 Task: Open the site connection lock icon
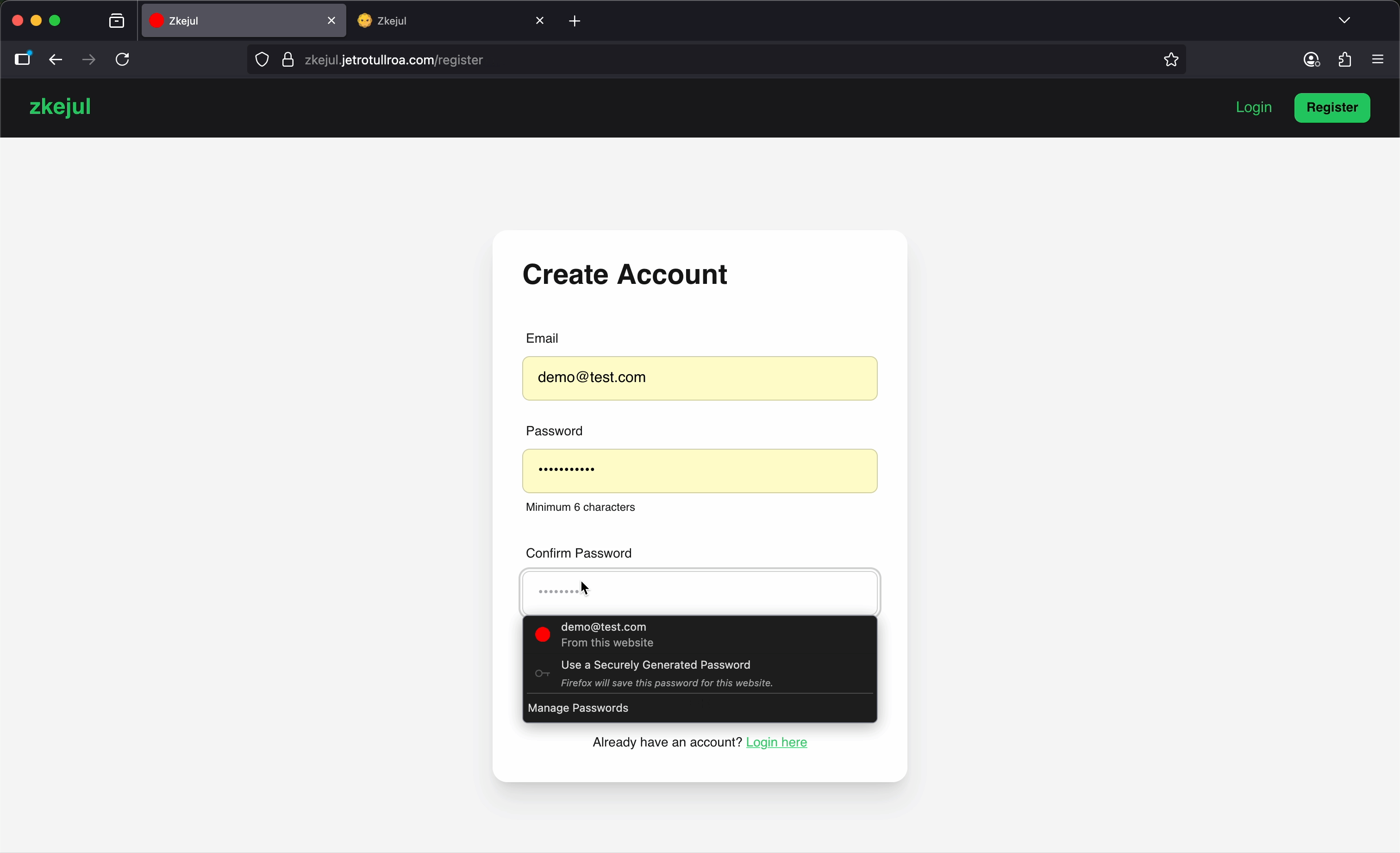click(x=288, y=60)
